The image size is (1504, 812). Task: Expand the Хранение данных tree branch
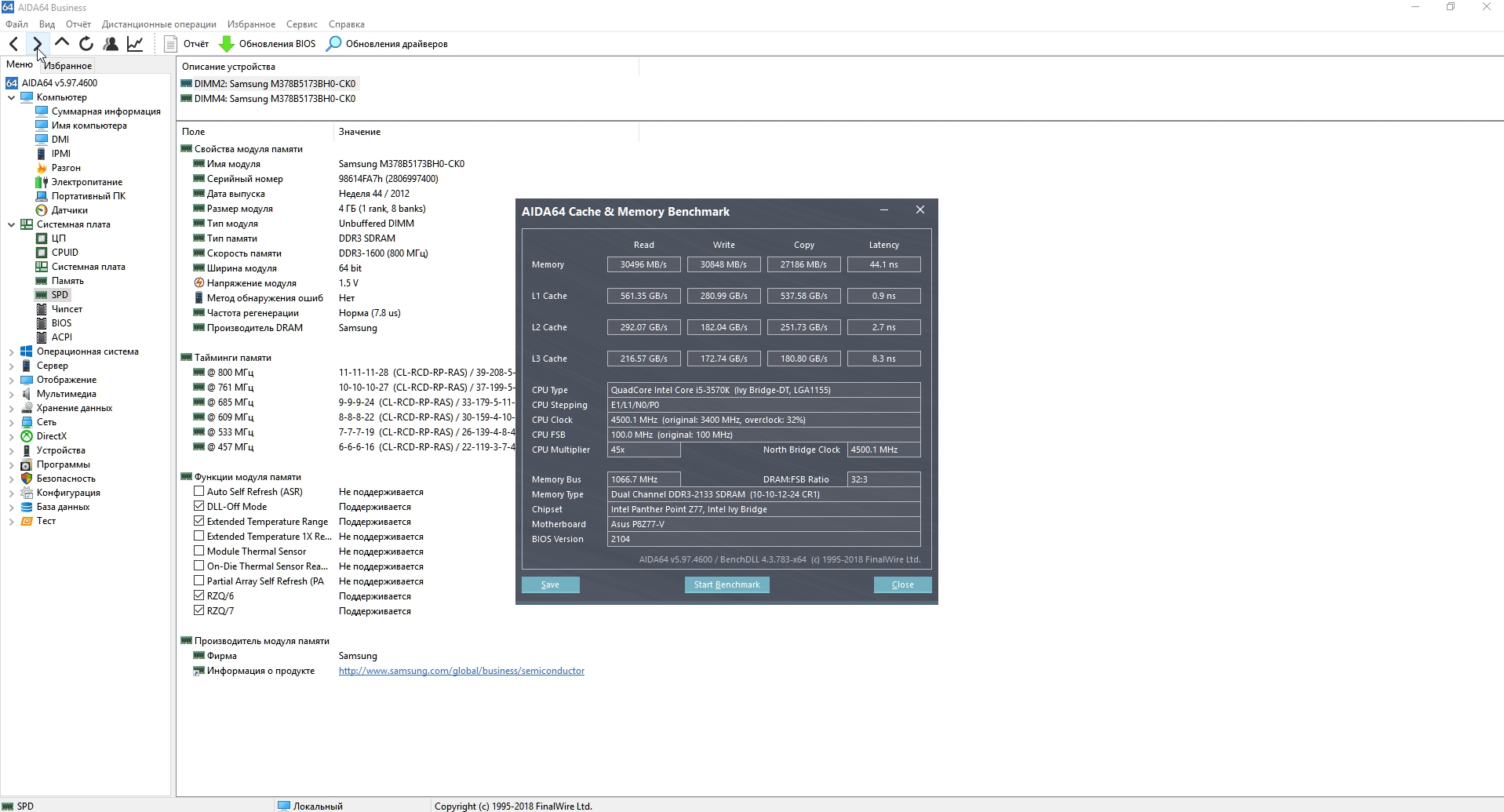(12, 408)
